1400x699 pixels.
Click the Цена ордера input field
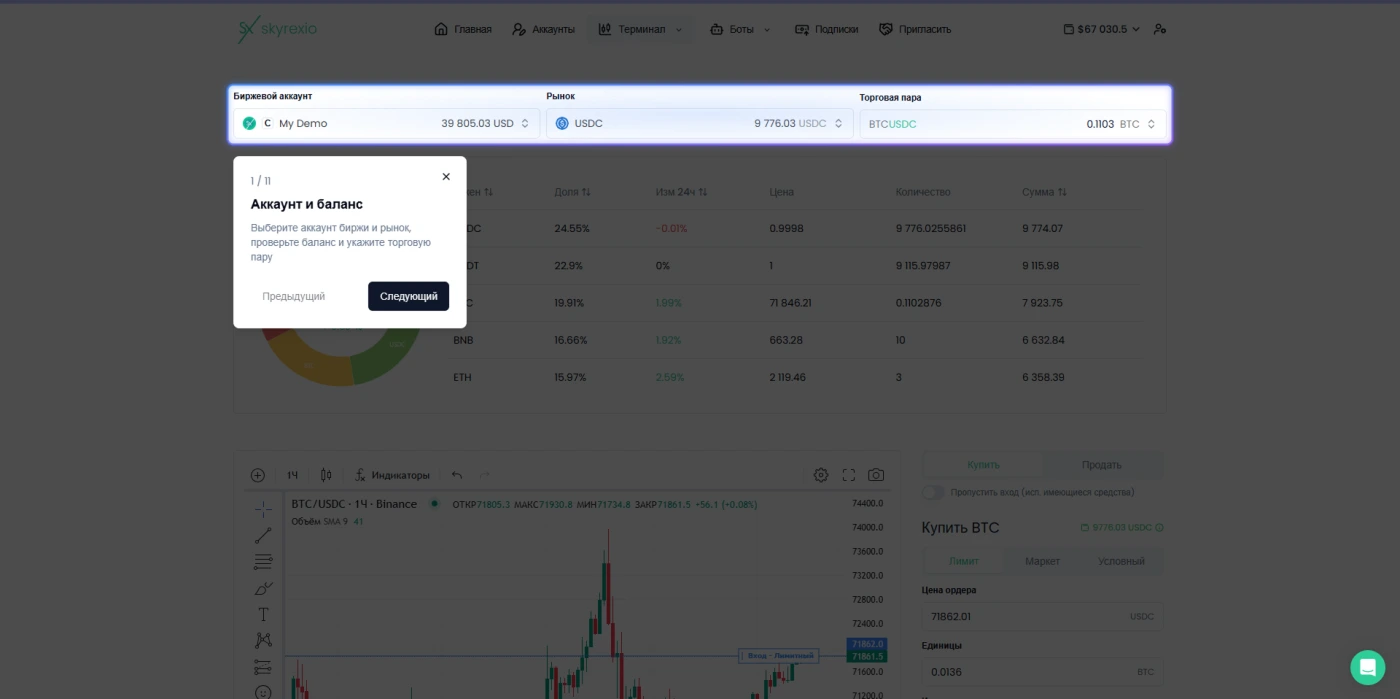[1042, 616]
